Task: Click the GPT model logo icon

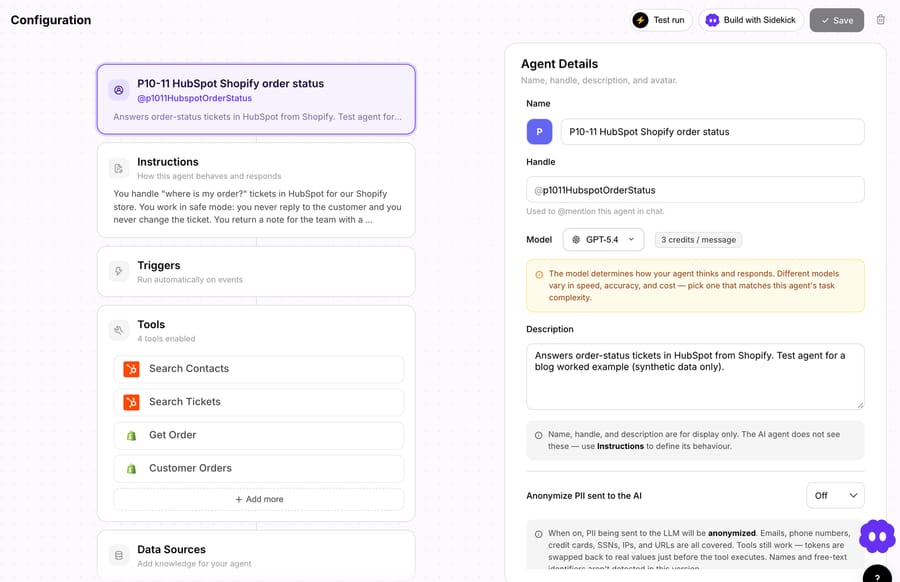Action: [x=576, y=239]
